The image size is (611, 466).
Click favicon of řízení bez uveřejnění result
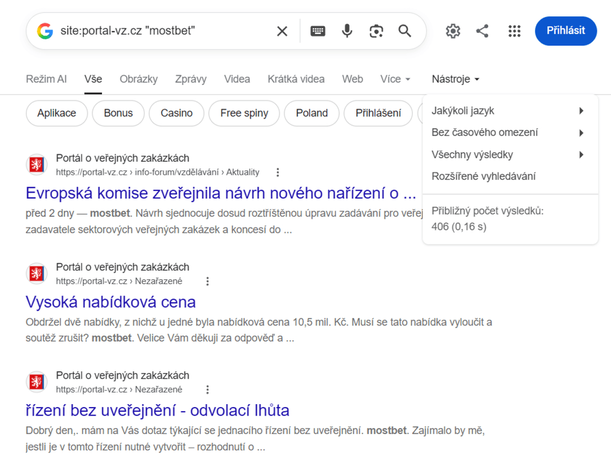37,382
